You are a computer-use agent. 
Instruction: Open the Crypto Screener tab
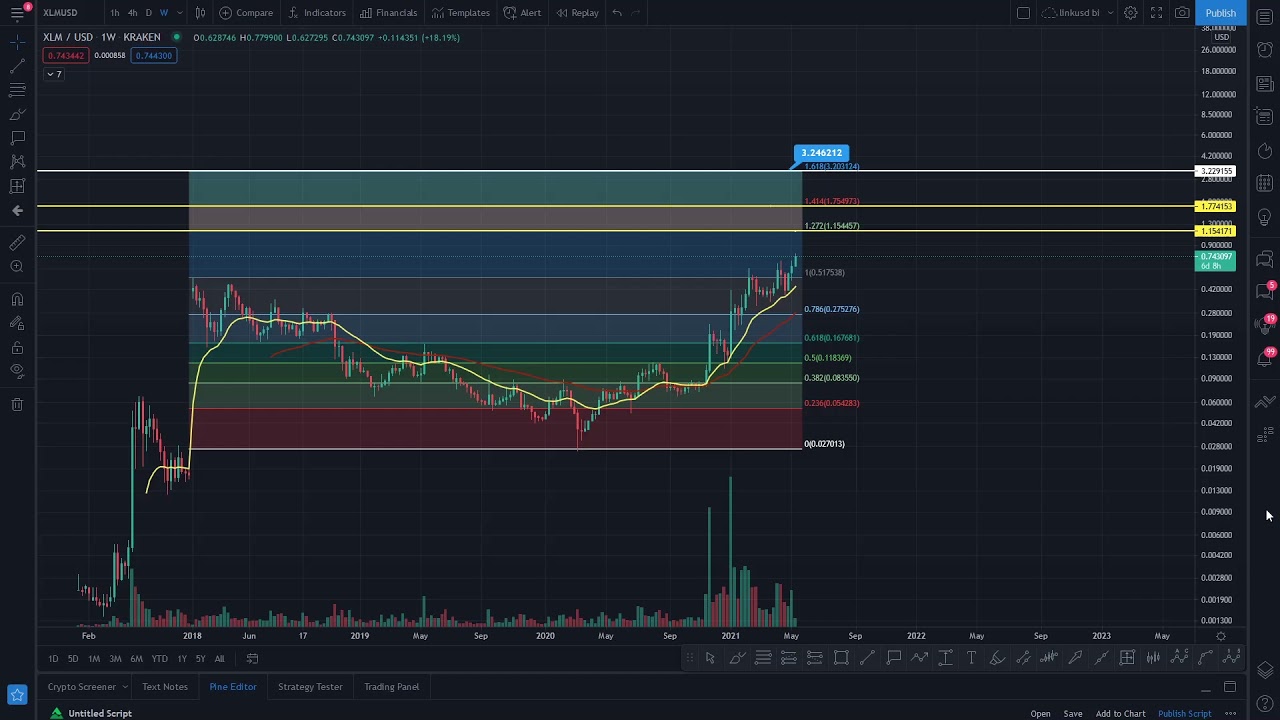pyautogui.click(x=81, y=687)
